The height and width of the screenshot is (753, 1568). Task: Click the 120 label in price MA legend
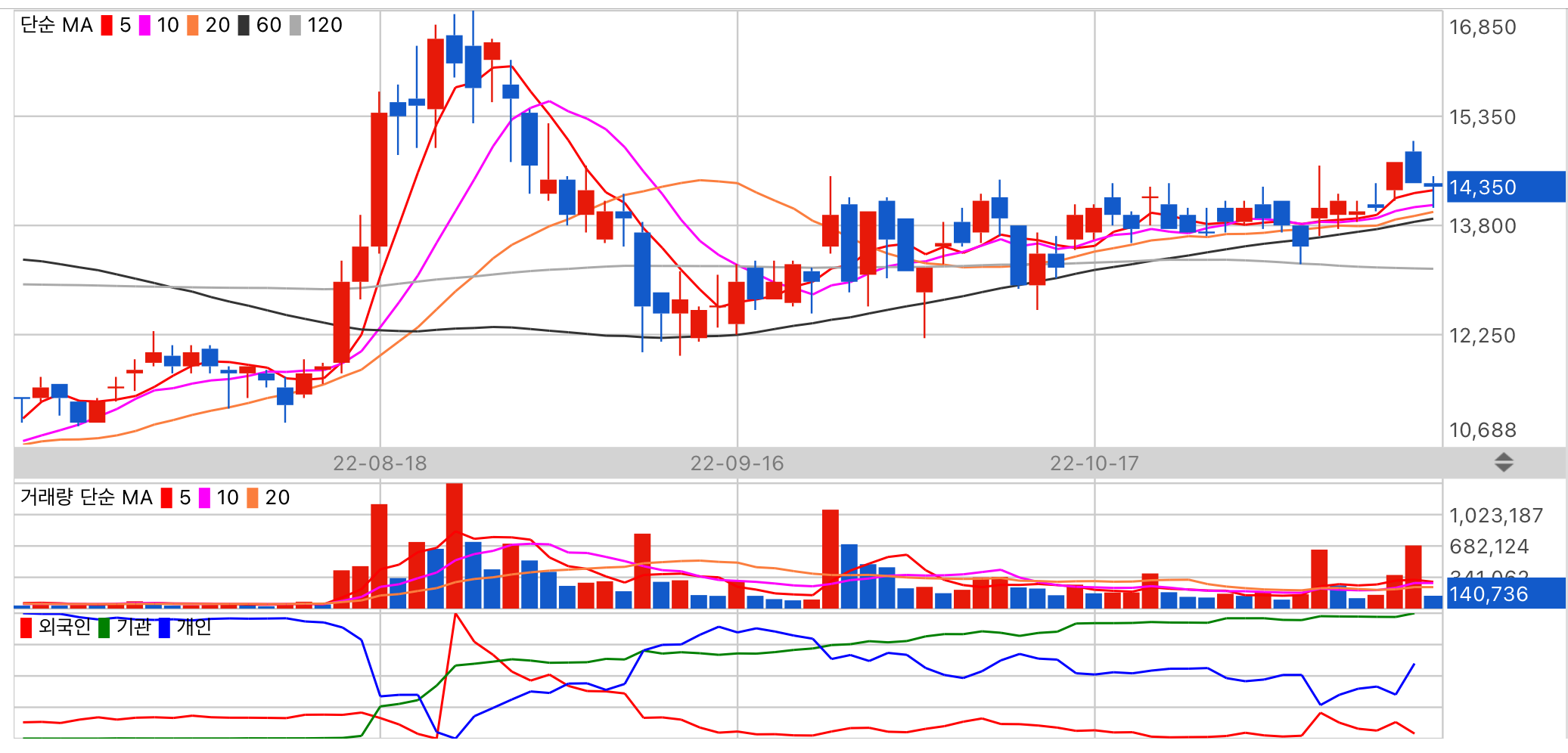[x=324, y=25]
